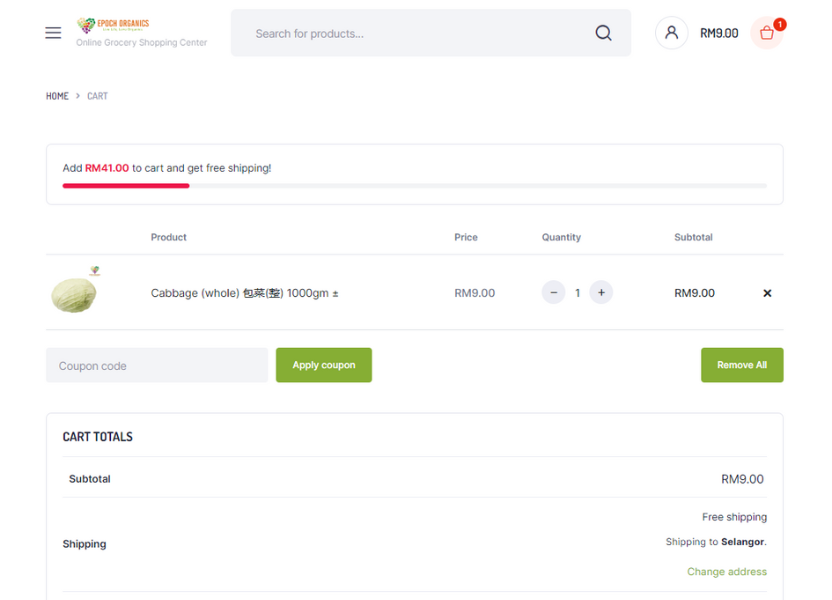This screenshot has width=832, height=600.
Task: Click the Quantity column header
Action: pos(561,237)
